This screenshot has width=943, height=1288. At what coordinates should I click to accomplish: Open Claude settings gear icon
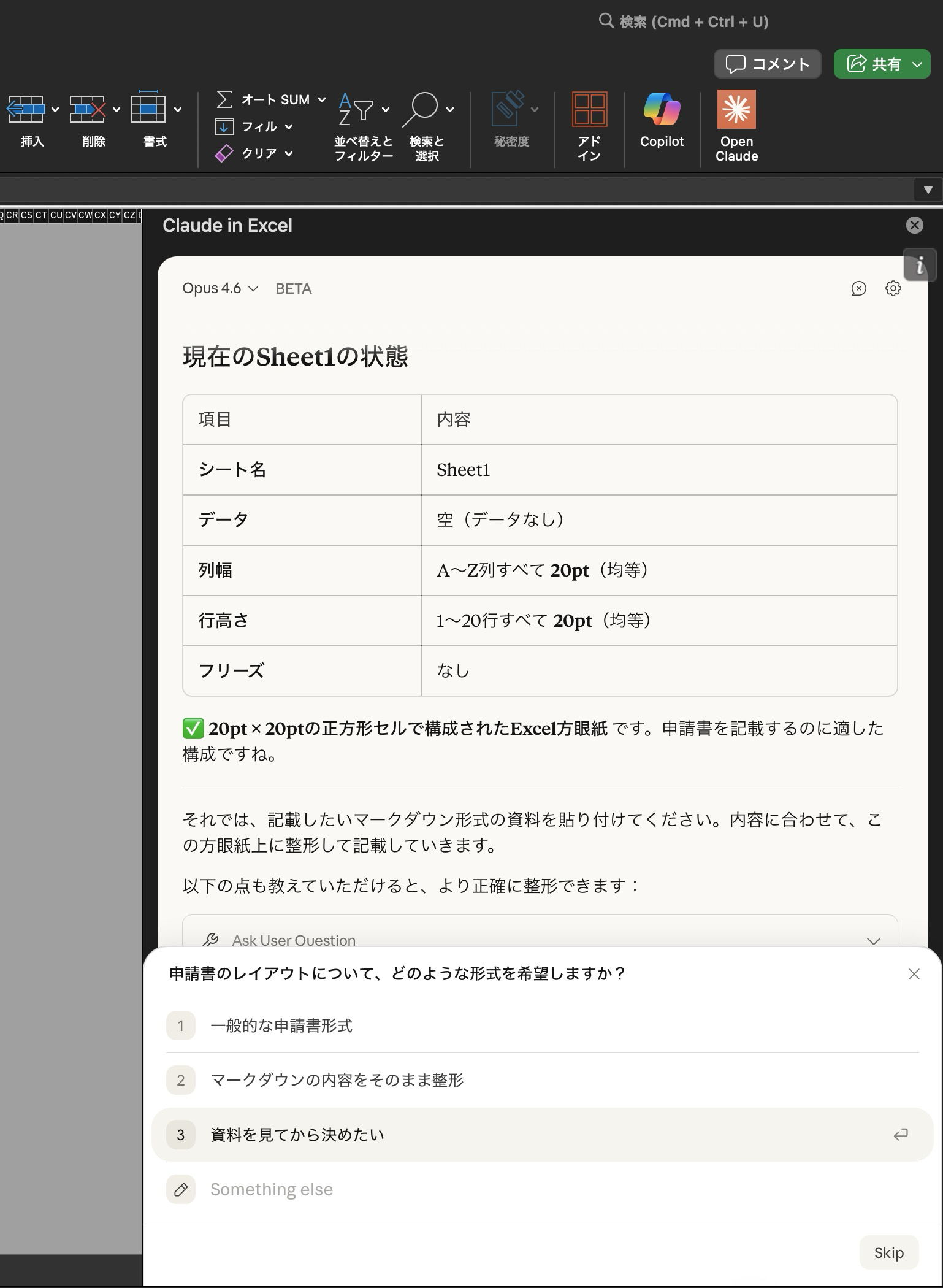893,288
